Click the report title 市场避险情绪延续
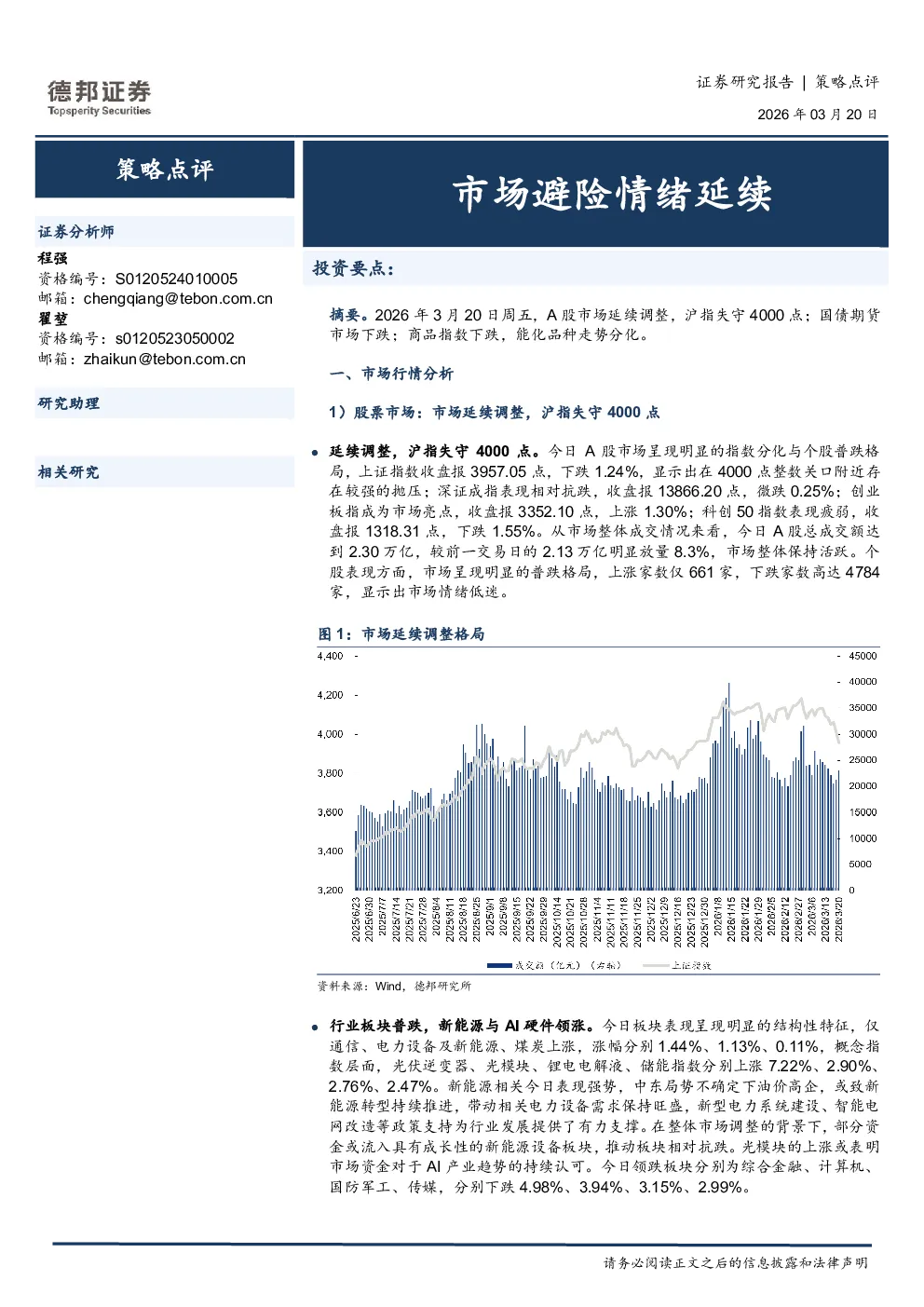The image size is (924, 1307). click(x=612, y=194)
